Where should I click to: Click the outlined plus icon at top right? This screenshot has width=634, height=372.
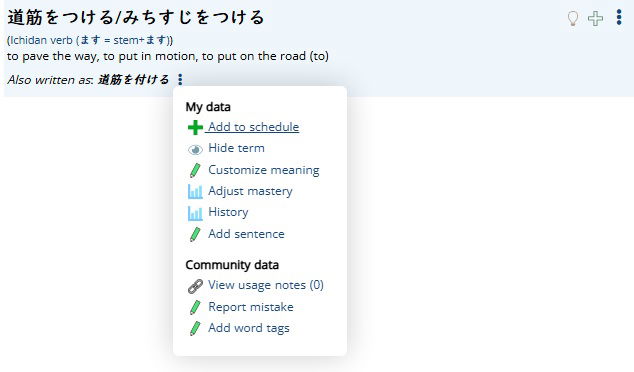(x=595, y=19)
